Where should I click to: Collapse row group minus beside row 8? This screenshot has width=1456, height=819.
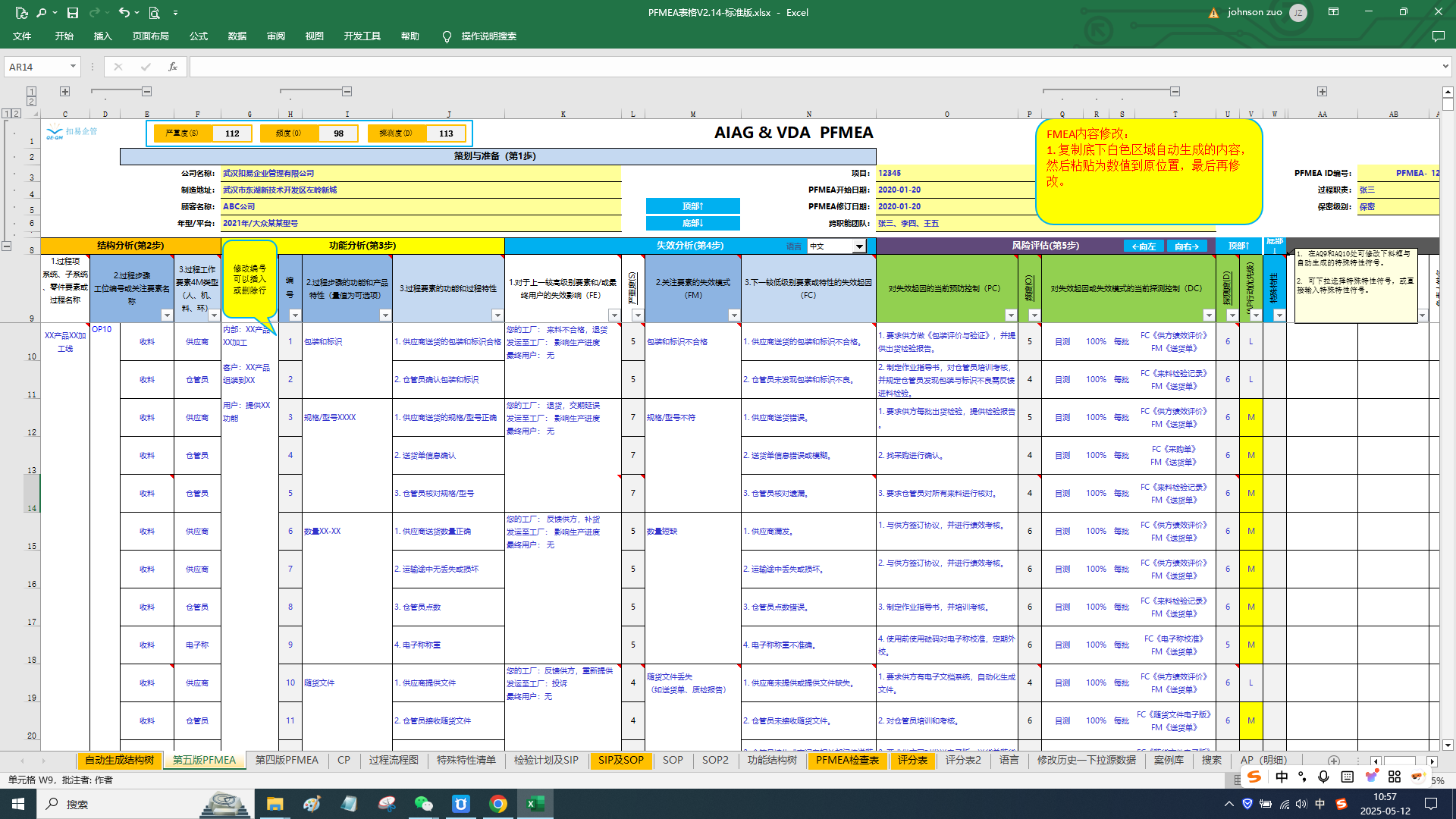[7, 246]
